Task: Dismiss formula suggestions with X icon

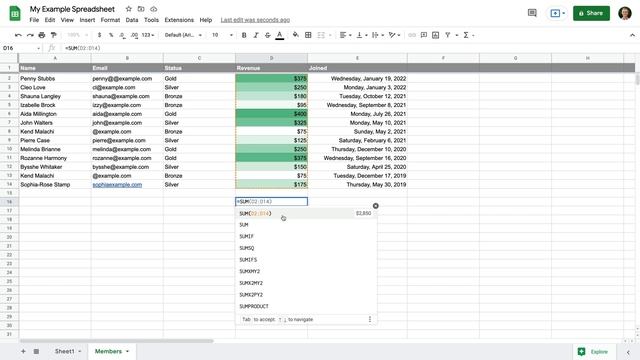Action: click(376, 206)
